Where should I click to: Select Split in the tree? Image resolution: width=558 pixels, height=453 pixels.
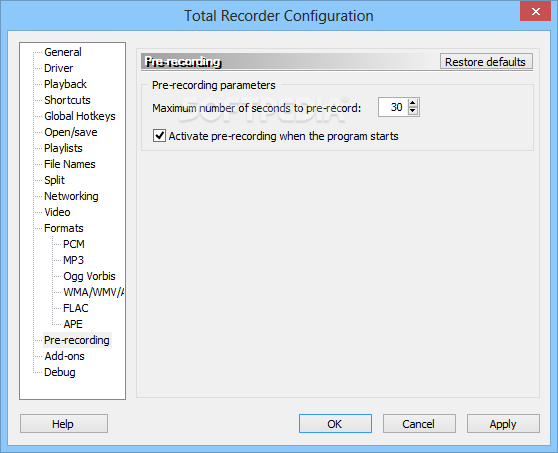click(54, 180)
